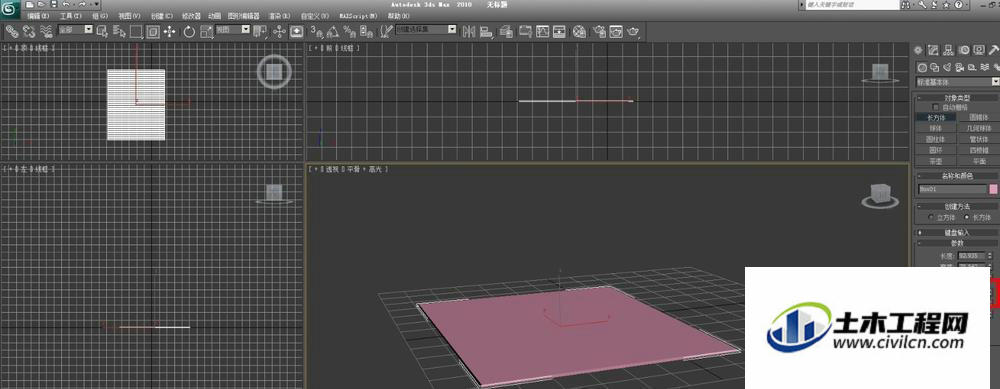Open the 编辑(E) menu
1000x389 pixels.
pos(38,16)
